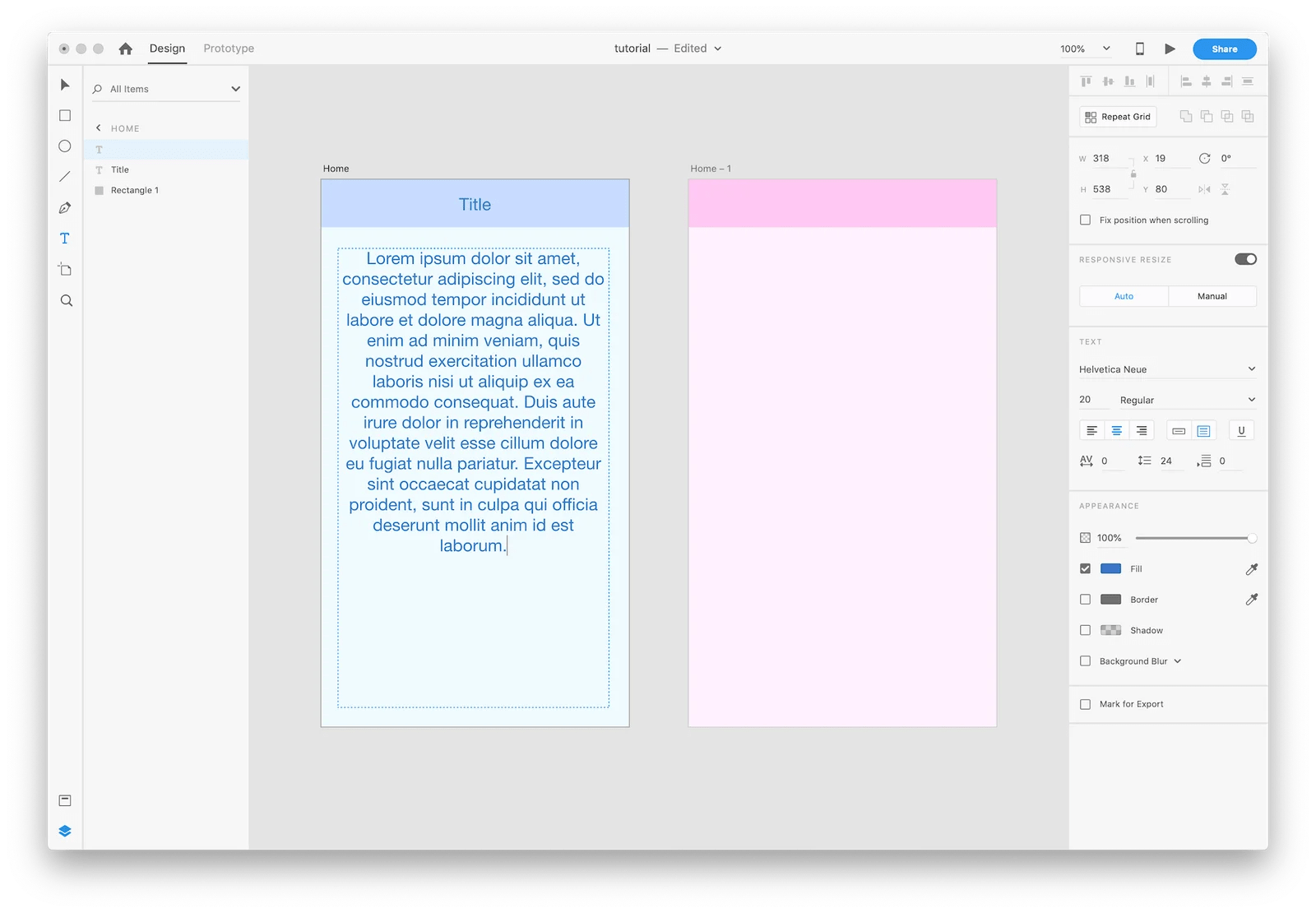Screen dimensions: 1316x913
Task: Align selection to bottom edge
Action: coord(1129,81)
